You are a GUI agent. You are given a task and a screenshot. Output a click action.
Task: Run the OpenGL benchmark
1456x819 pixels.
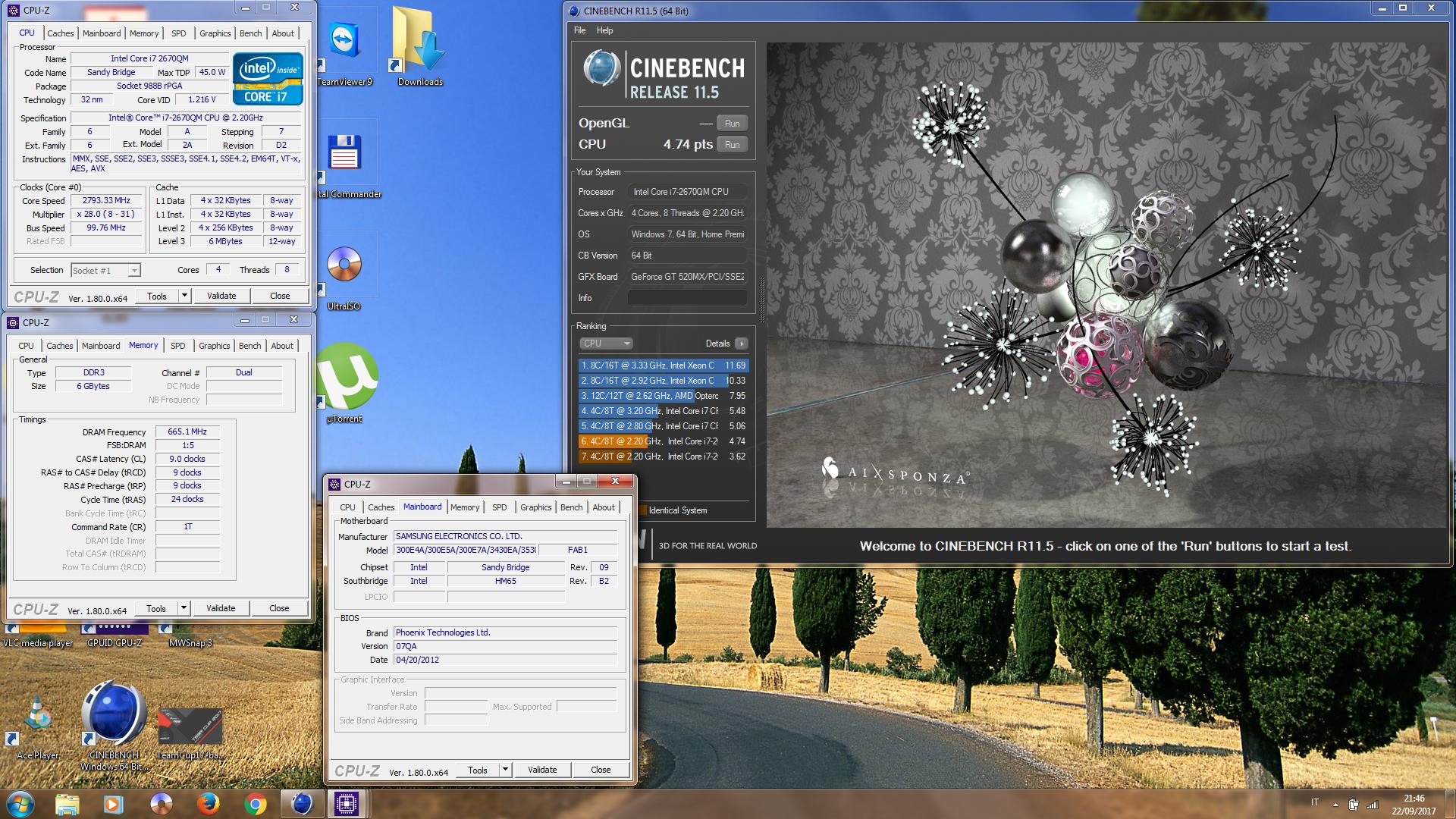click(732, 124)
